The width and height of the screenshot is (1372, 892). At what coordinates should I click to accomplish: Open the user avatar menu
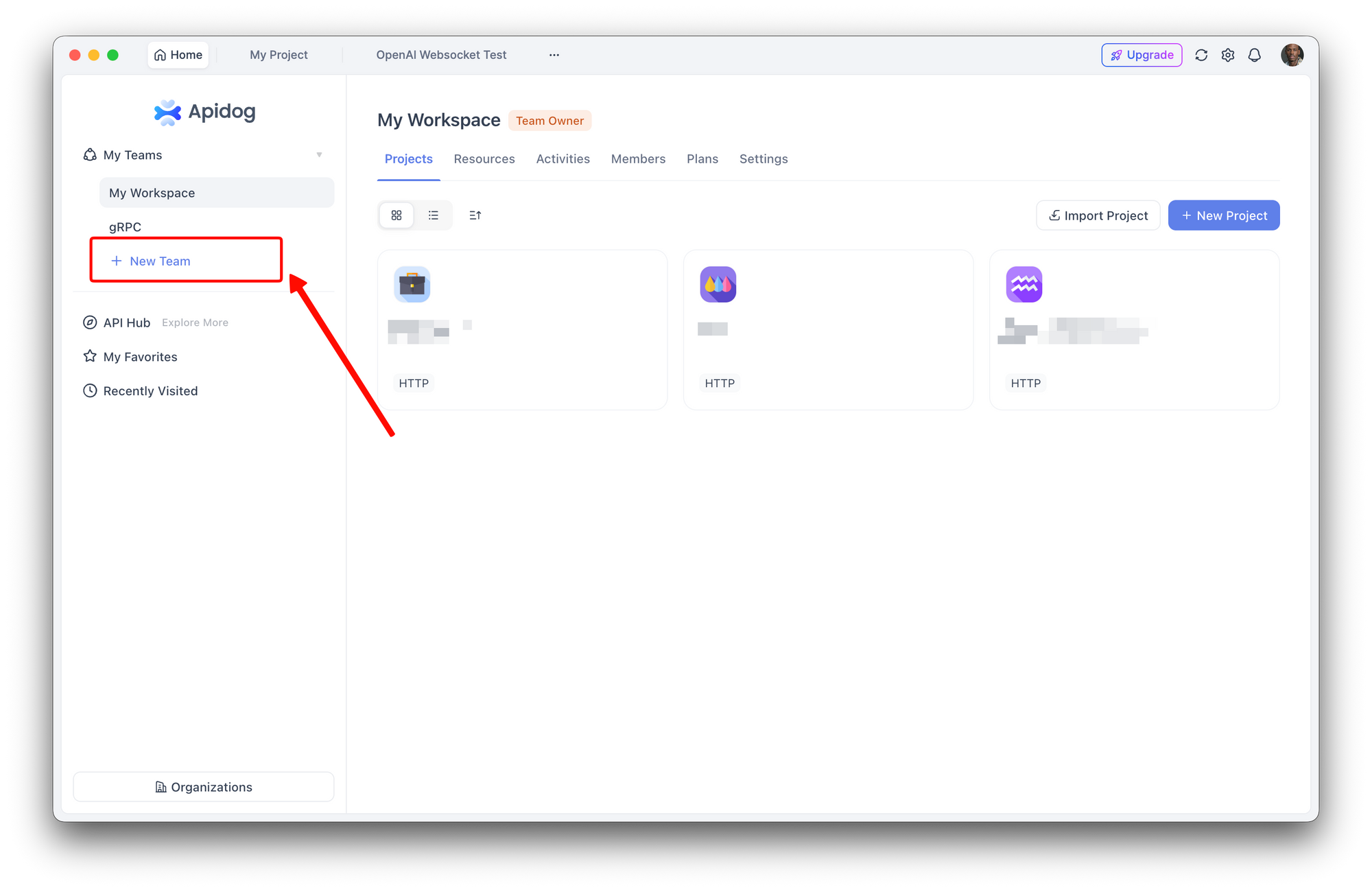tap(1292, 55)
